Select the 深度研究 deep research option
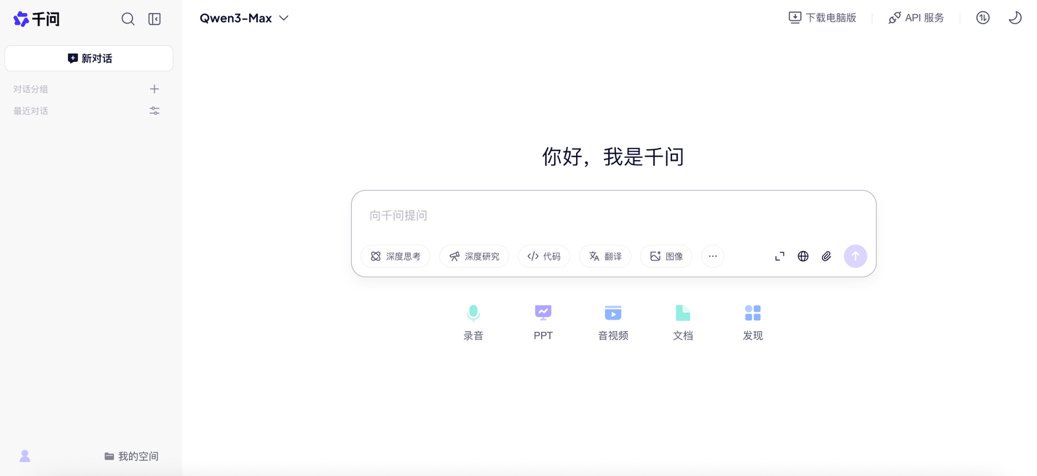This screenshot has width=1037, height=476. pos(474,257)
